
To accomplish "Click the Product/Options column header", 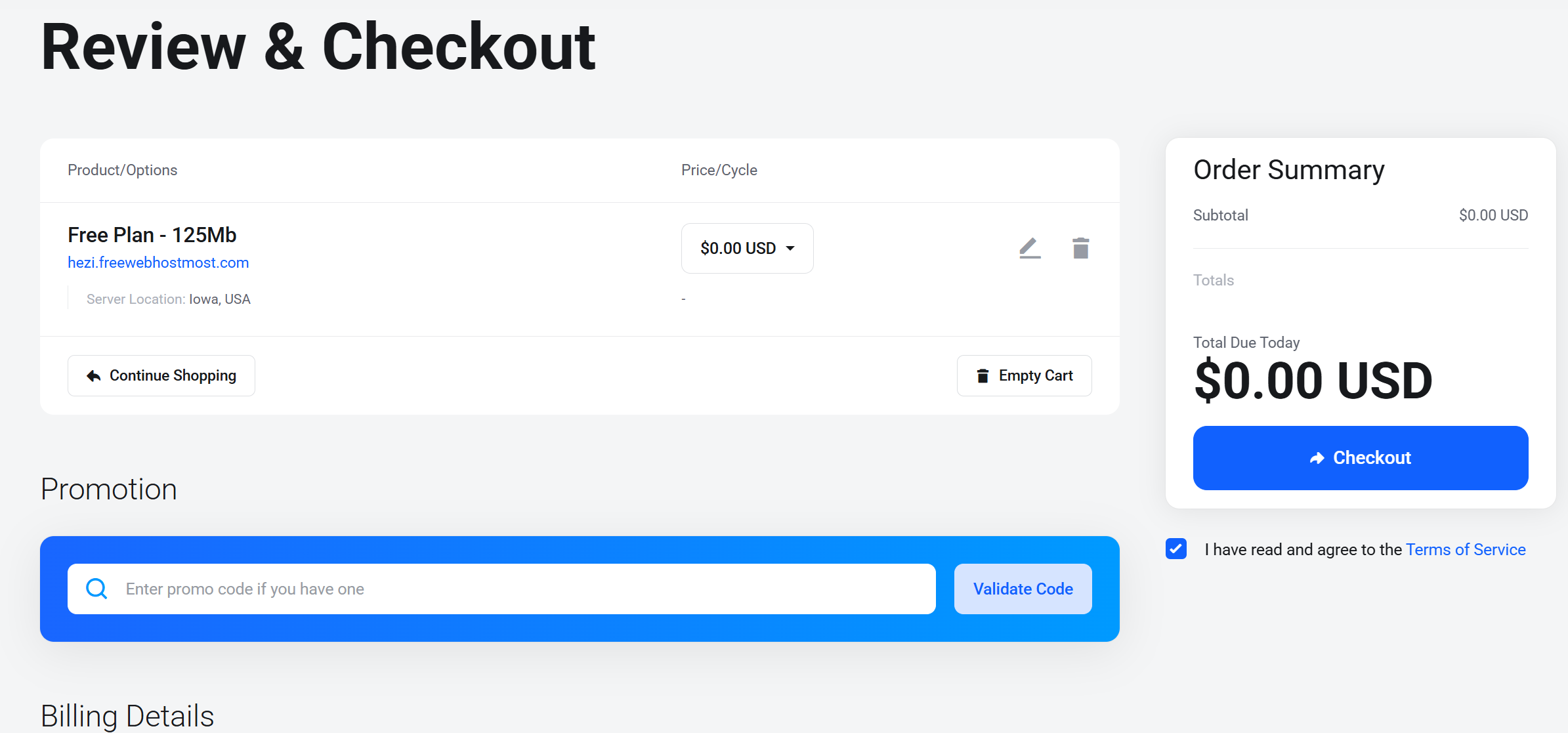I will click(x=122, y=170).
